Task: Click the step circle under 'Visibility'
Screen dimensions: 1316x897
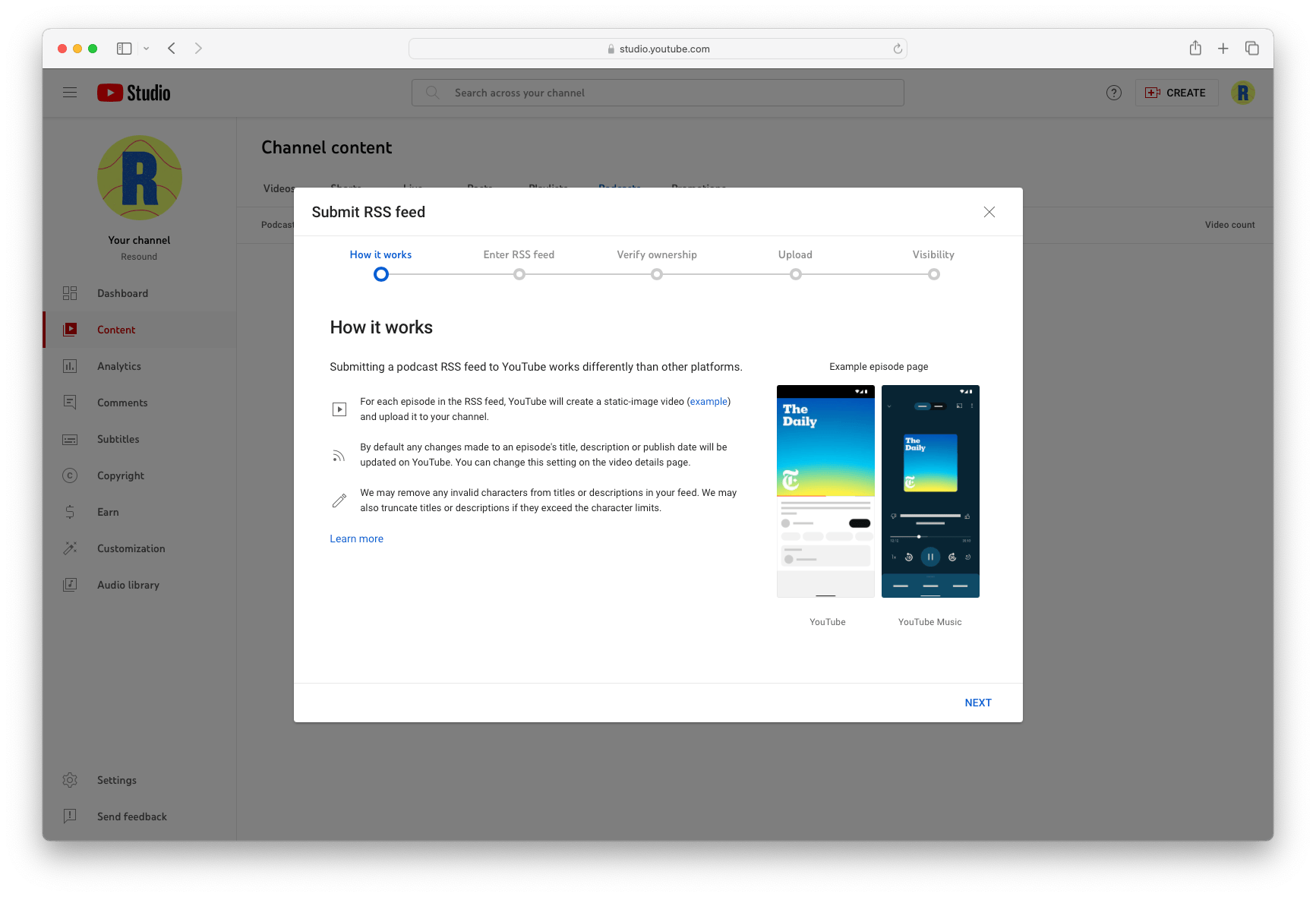Action: (934, 274)
